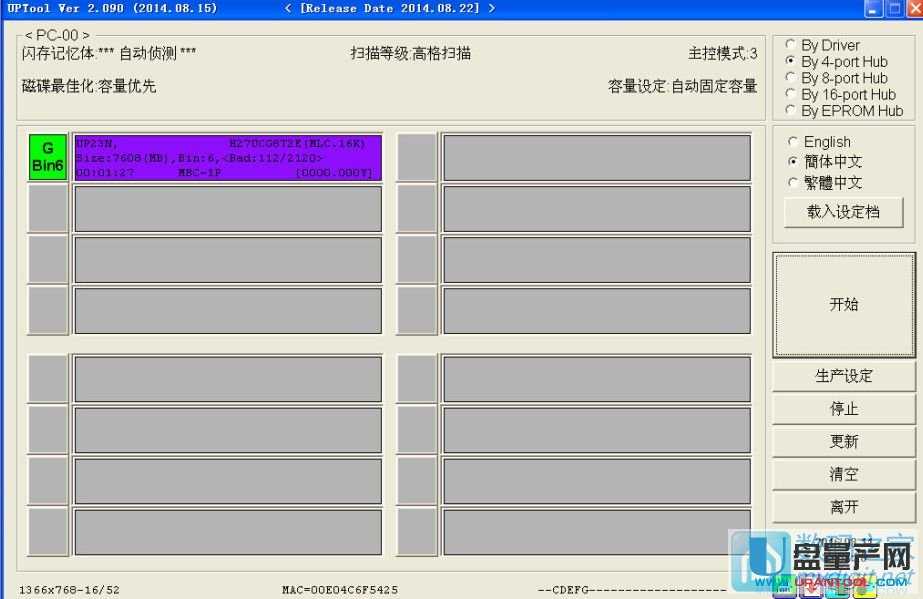The height and width of the screenshot is (599, 923).
Task: Choose the 簡体中文 language radio button
Action: (x=795, y=162)
